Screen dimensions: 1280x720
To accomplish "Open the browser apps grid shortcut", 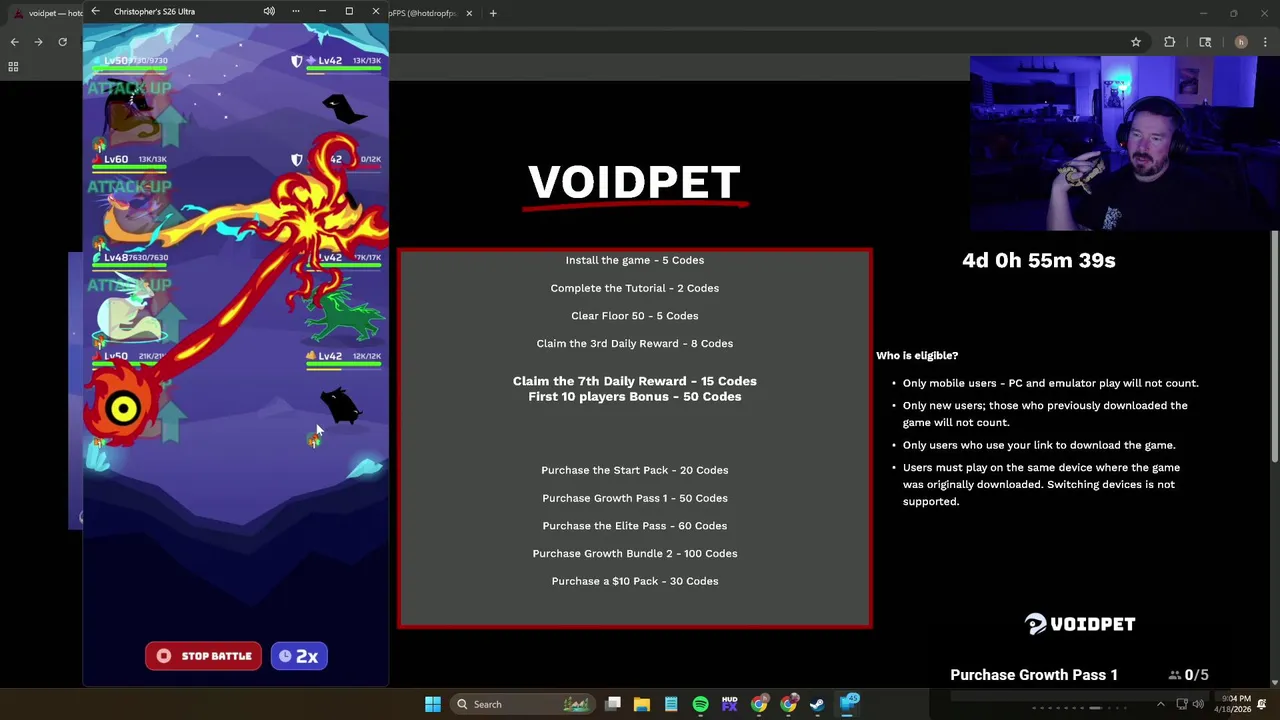I will (x=13, y=67).
